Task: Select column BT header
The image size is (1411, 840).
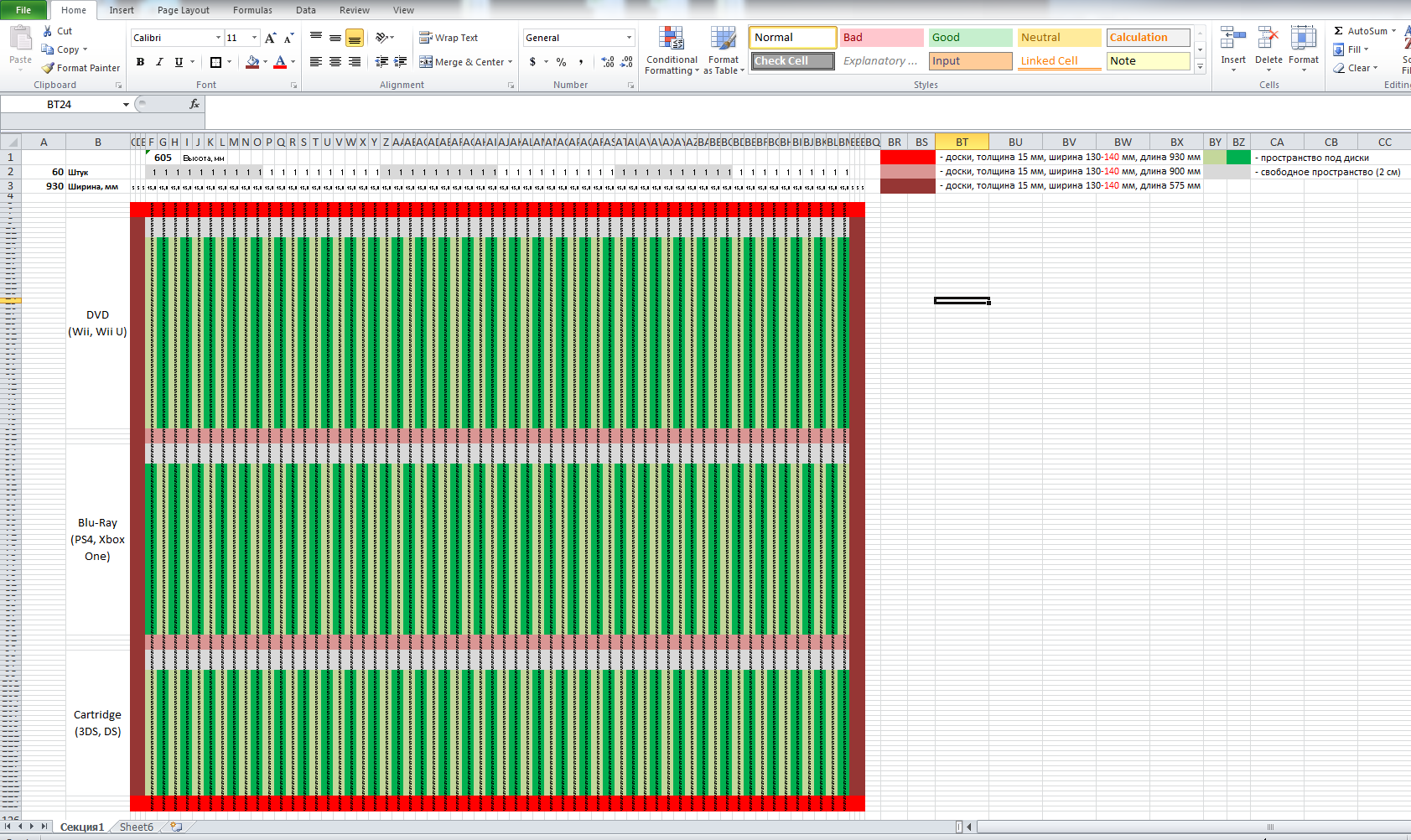Action: pyautogui.click(x=962, y=142)
